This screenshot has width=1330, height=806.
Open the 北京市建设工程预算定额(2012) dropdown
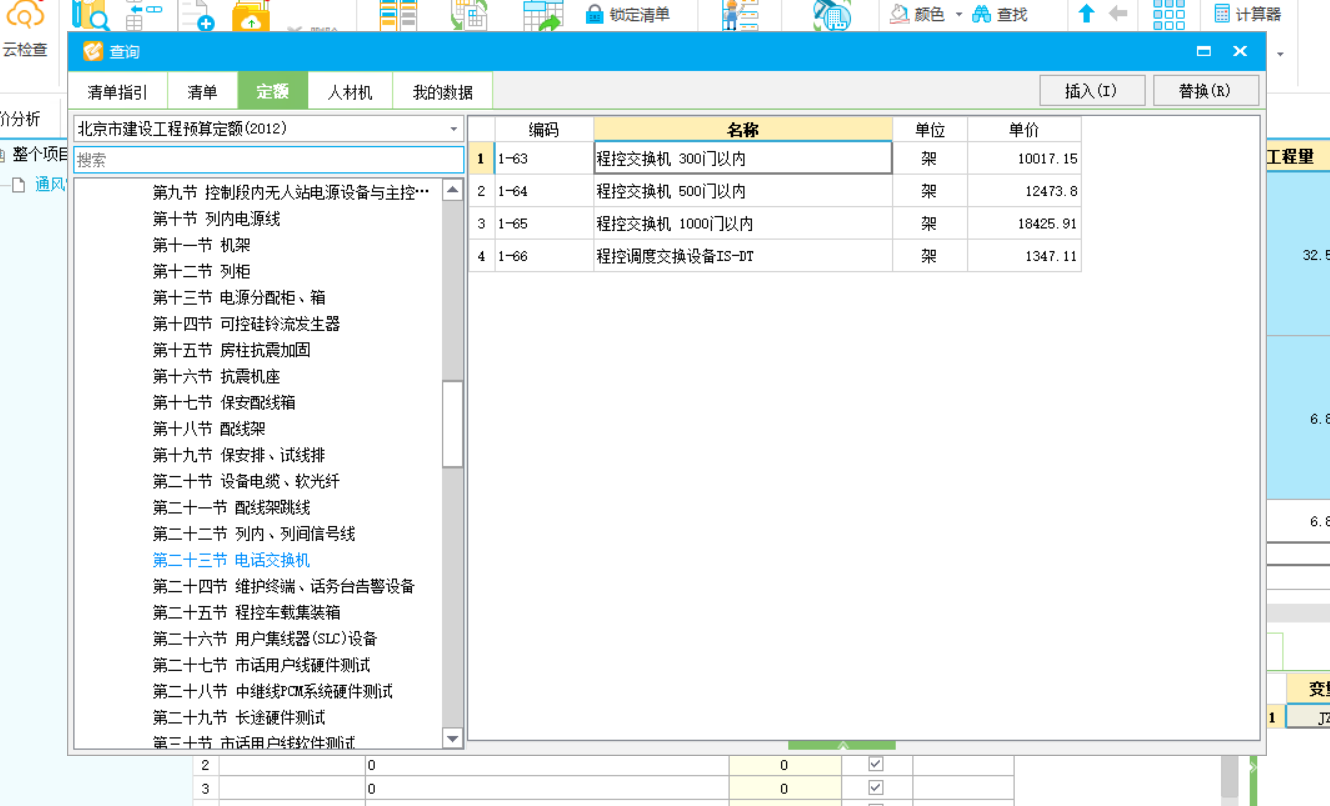(268, 129)
